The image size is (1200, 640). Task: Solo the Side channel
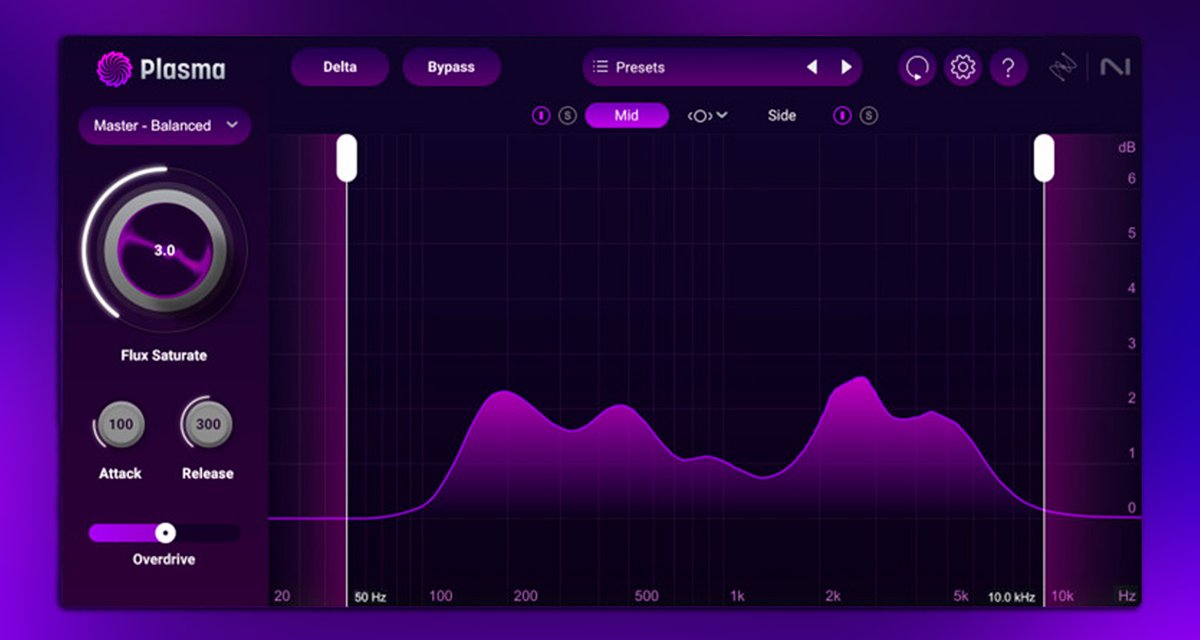click(868, 116)
